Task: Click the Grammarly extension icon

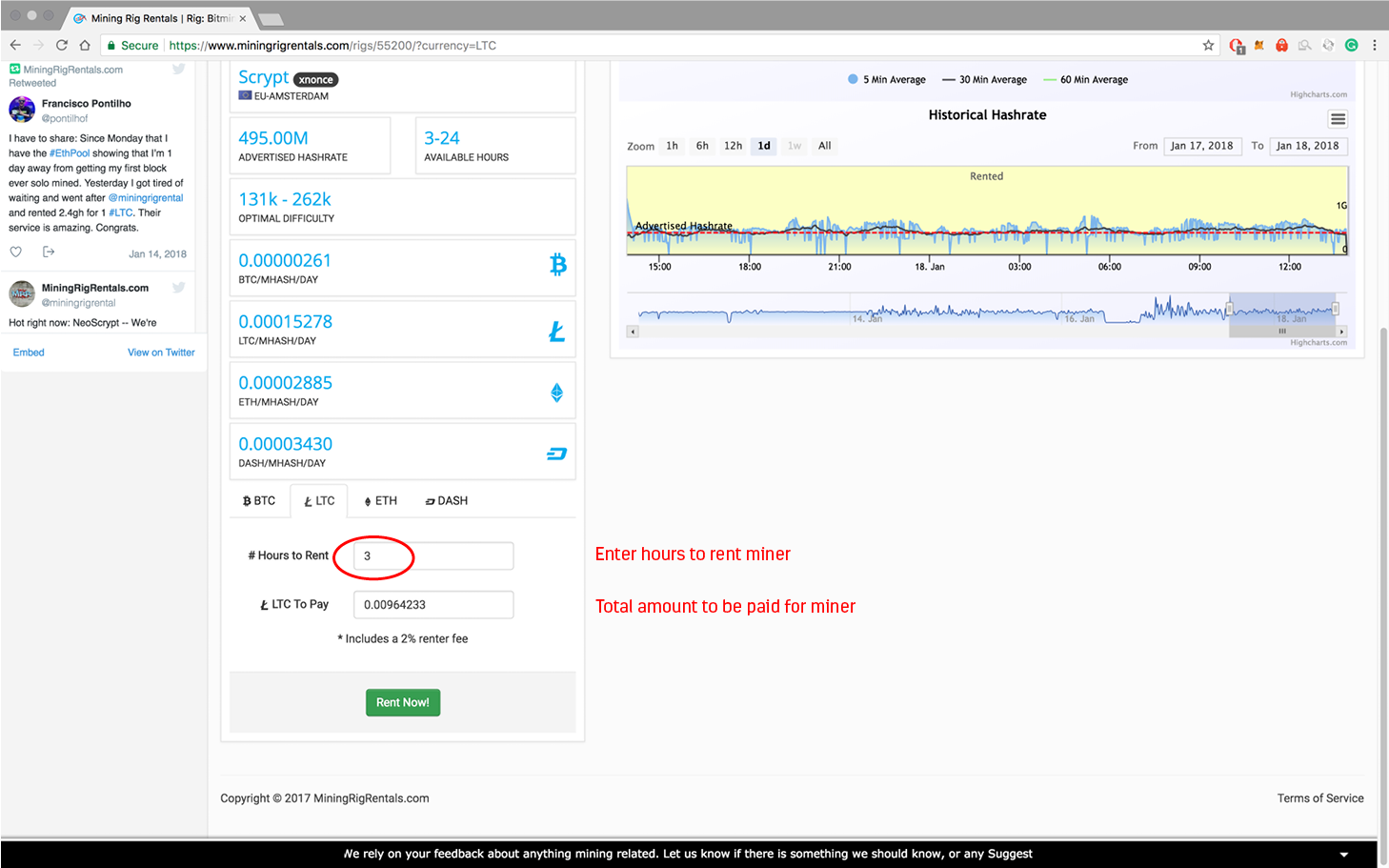Action: click(x=1351, y=45)
